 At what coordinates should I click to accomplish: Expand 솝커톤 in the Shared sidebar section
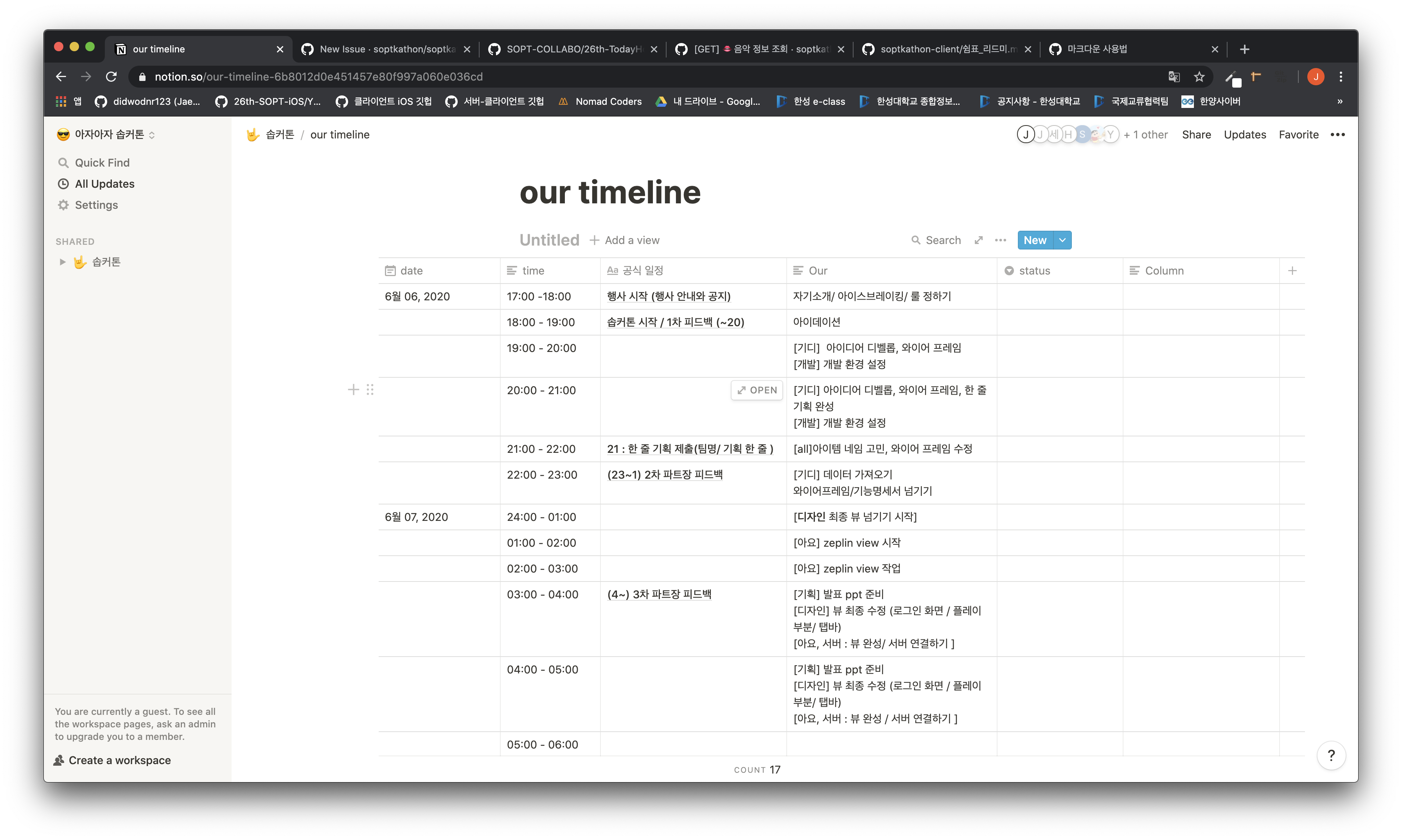coord(62,261)
